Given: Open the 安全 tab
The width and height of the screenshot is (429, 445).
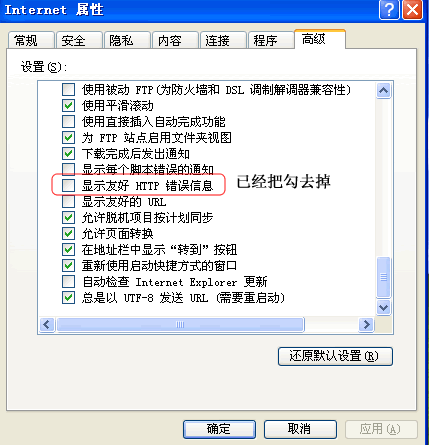Looking at the screenshot, I should [79, 41].
